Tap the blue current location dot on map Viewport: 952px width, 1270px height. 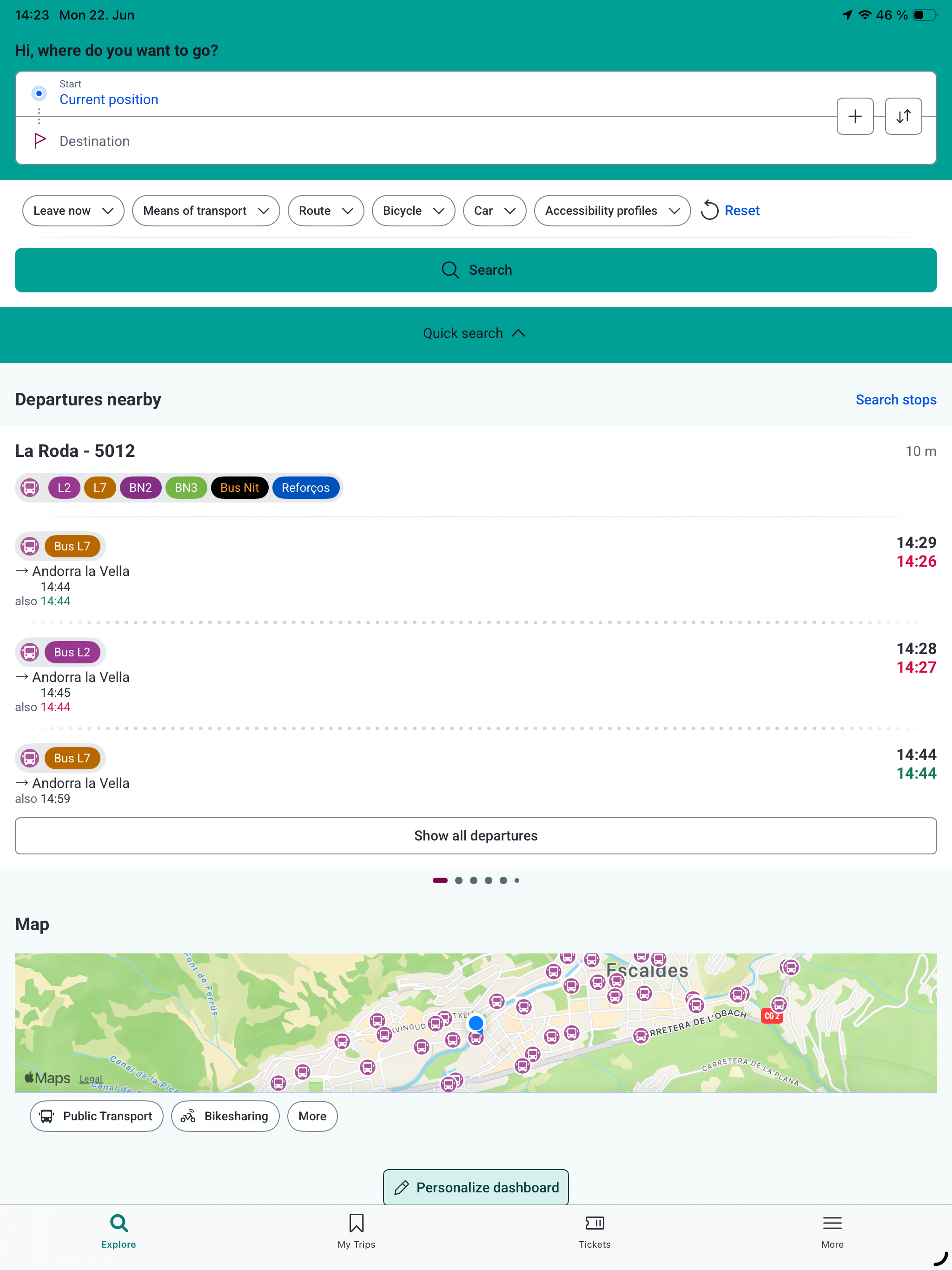tap(476, 1023)
